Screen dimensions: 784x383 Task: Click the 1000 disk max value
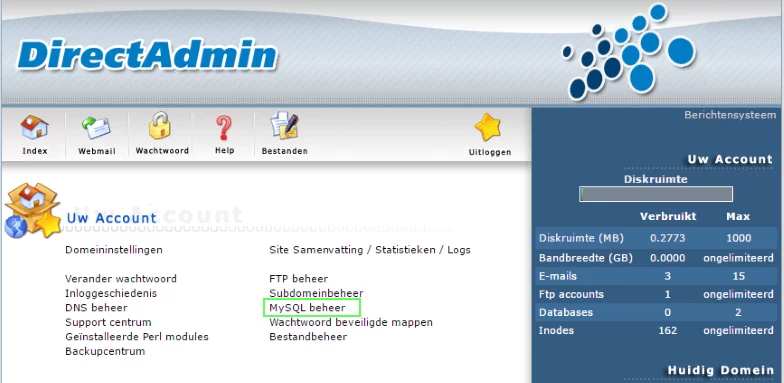738,238
